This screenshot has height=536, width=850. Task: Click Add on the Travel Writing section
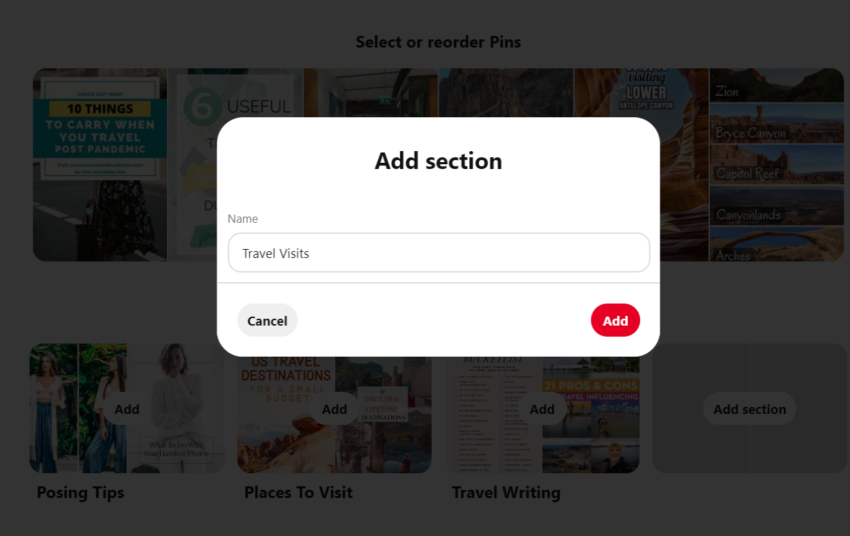click(x=542, y=409)
